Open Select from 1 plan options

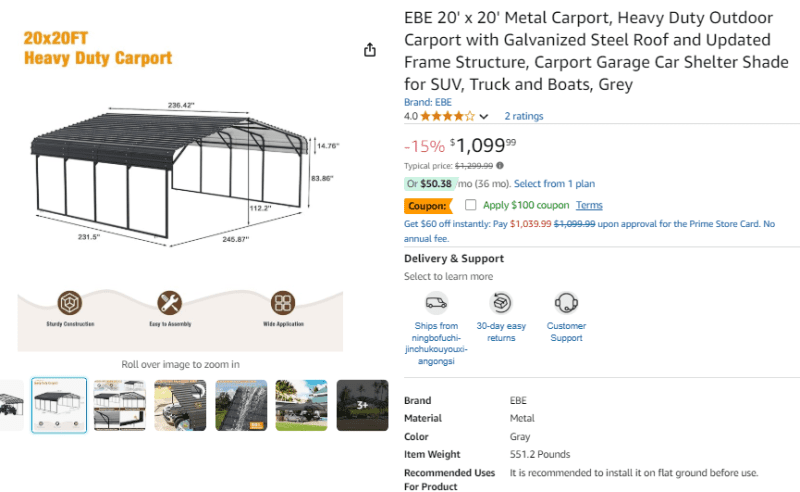[554, 184]
